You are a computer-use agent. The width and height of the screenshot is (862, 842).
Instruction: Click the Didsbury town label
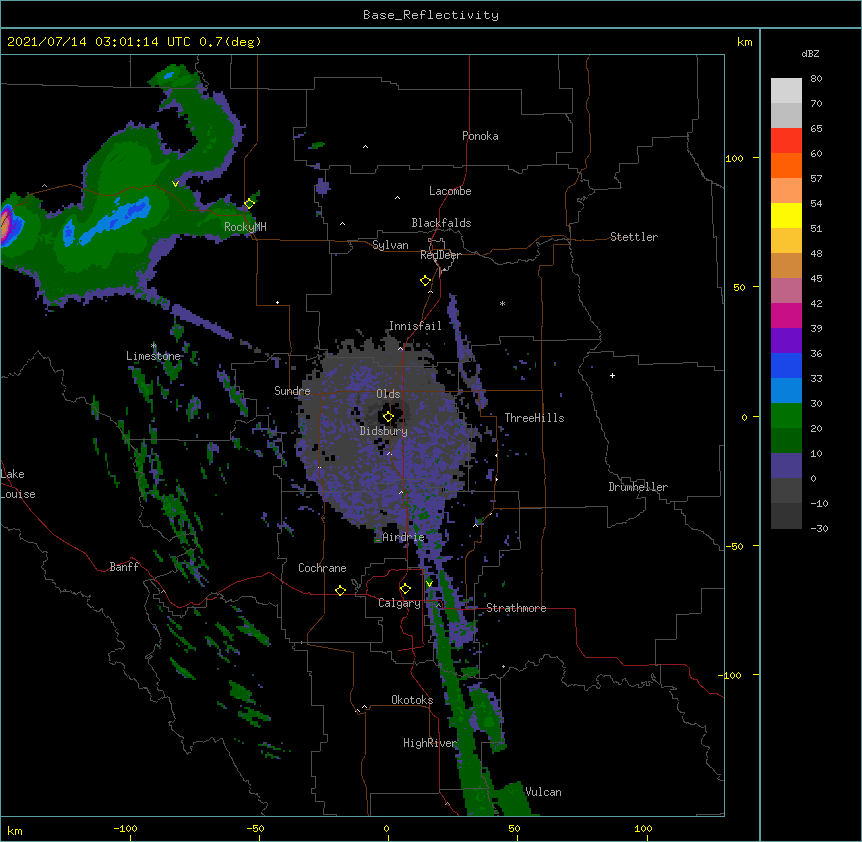pos(384,431)
